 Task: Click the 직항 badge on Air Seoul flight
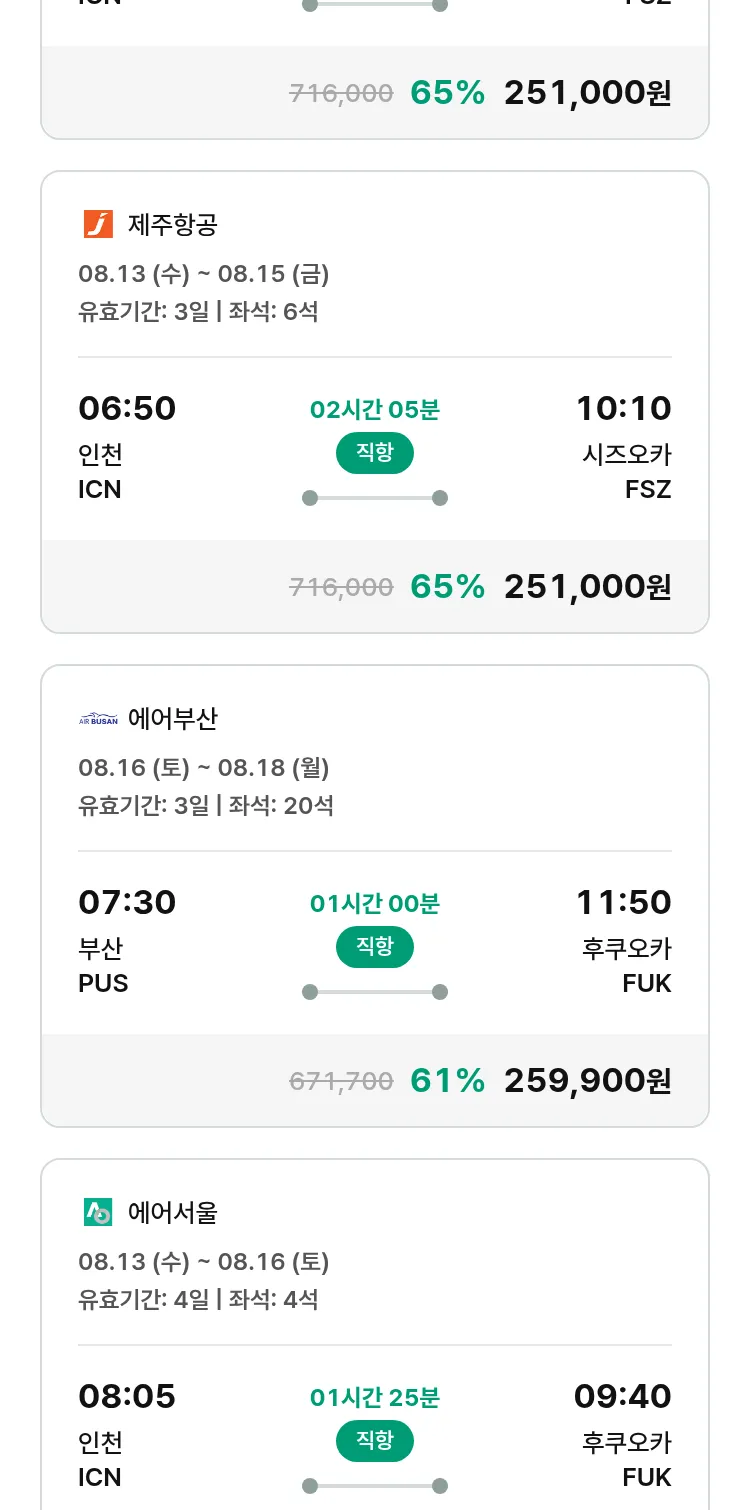[x=375, y=1441]
